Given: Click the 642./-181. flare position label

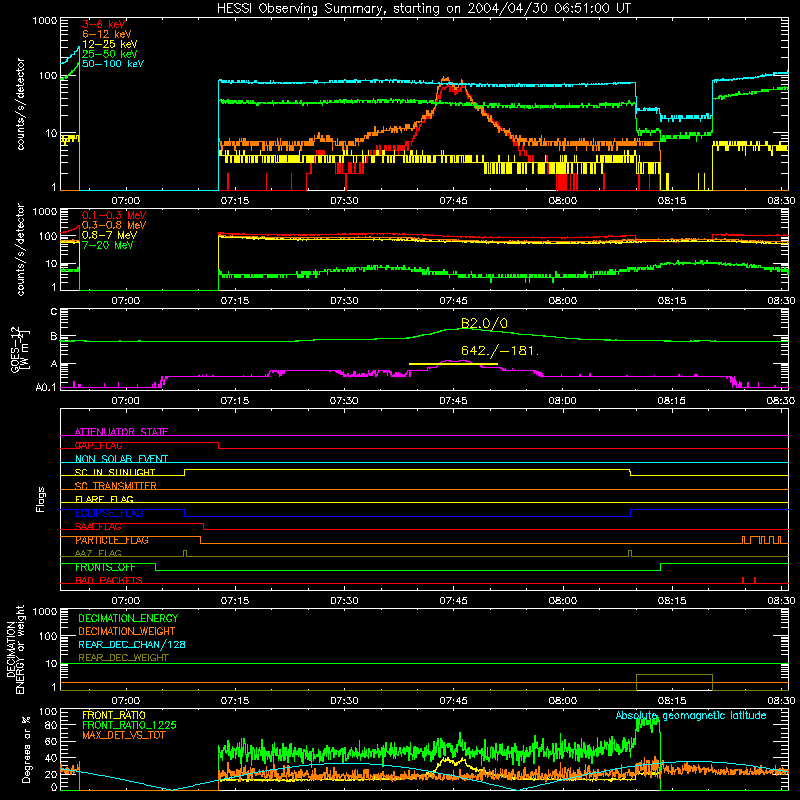Looking at the screenshot, I should tap(500, 351).
